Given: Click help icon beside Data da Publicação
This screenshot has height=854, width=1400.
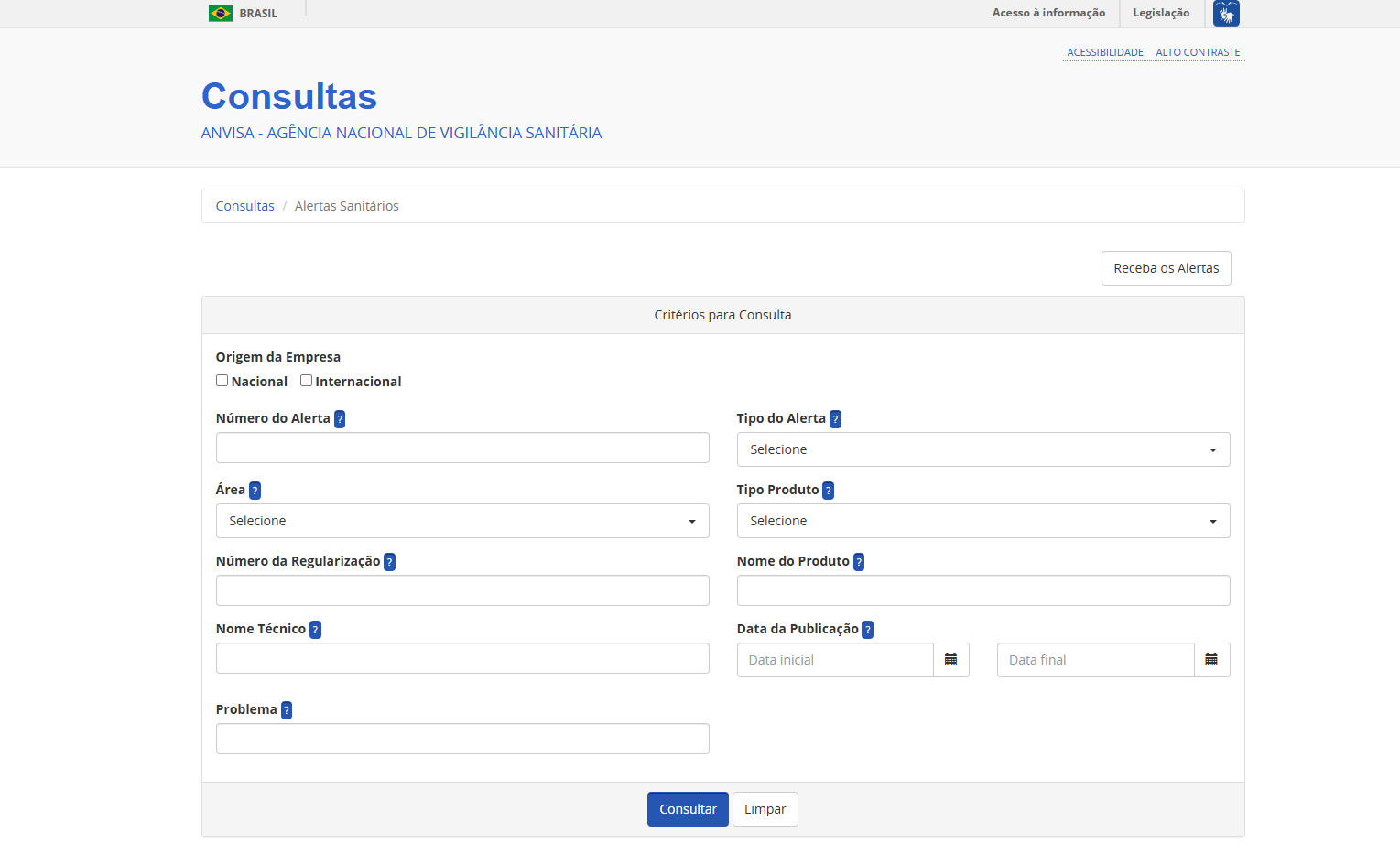Looking at the screenshot, I should pos(867,630).
